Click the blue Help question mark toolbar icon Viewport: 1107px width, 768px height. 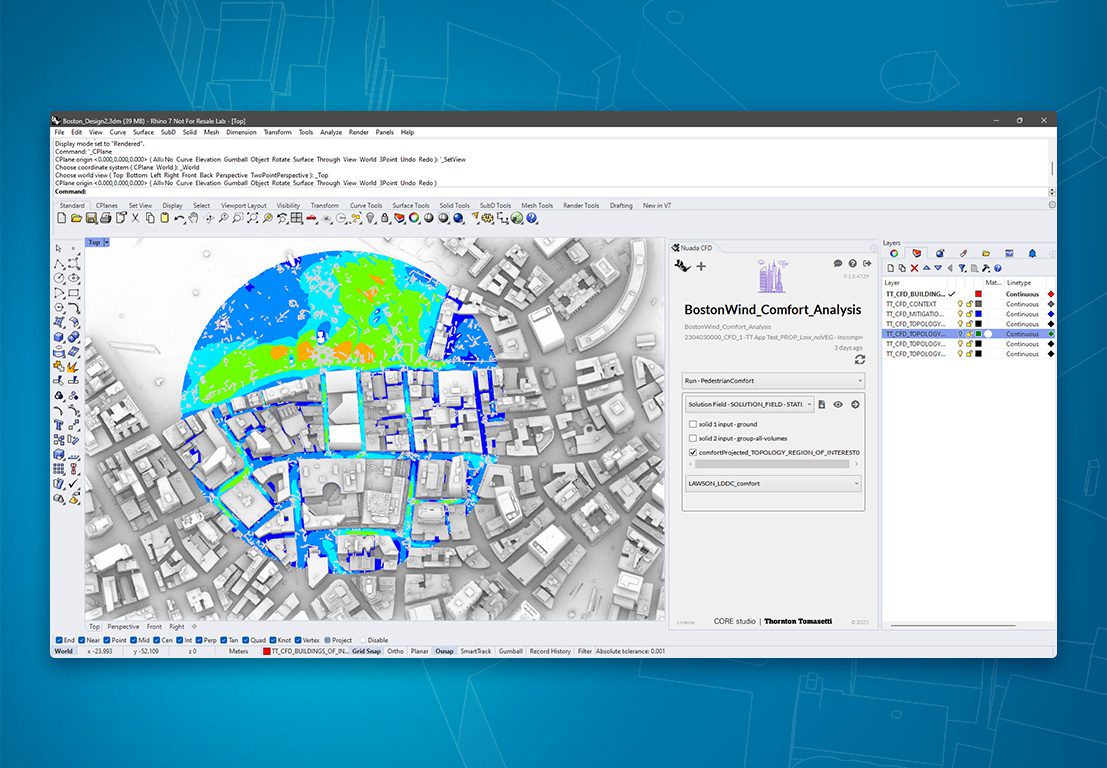532,219
